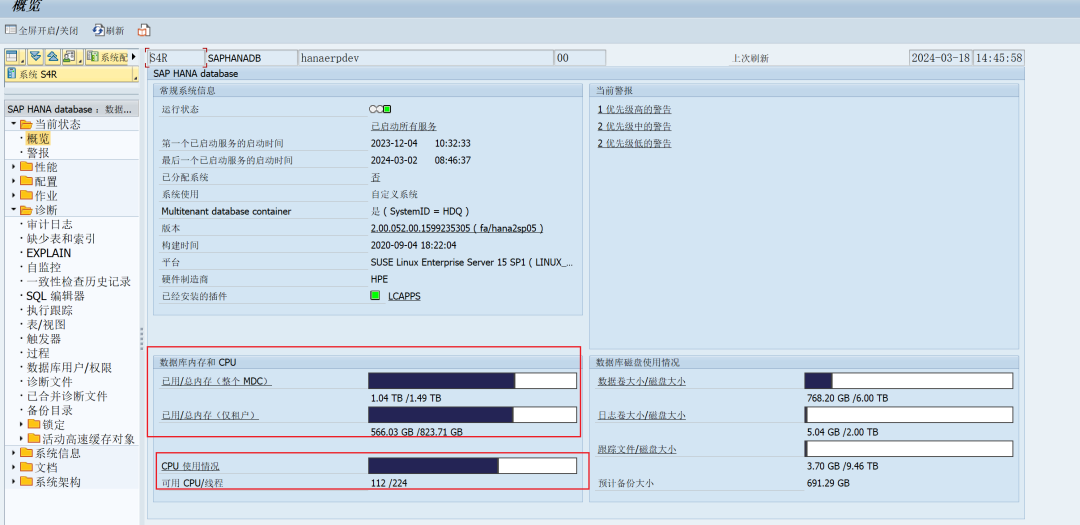Toggle full screen on/off (全屏开启/关闭)

point(41,30)
